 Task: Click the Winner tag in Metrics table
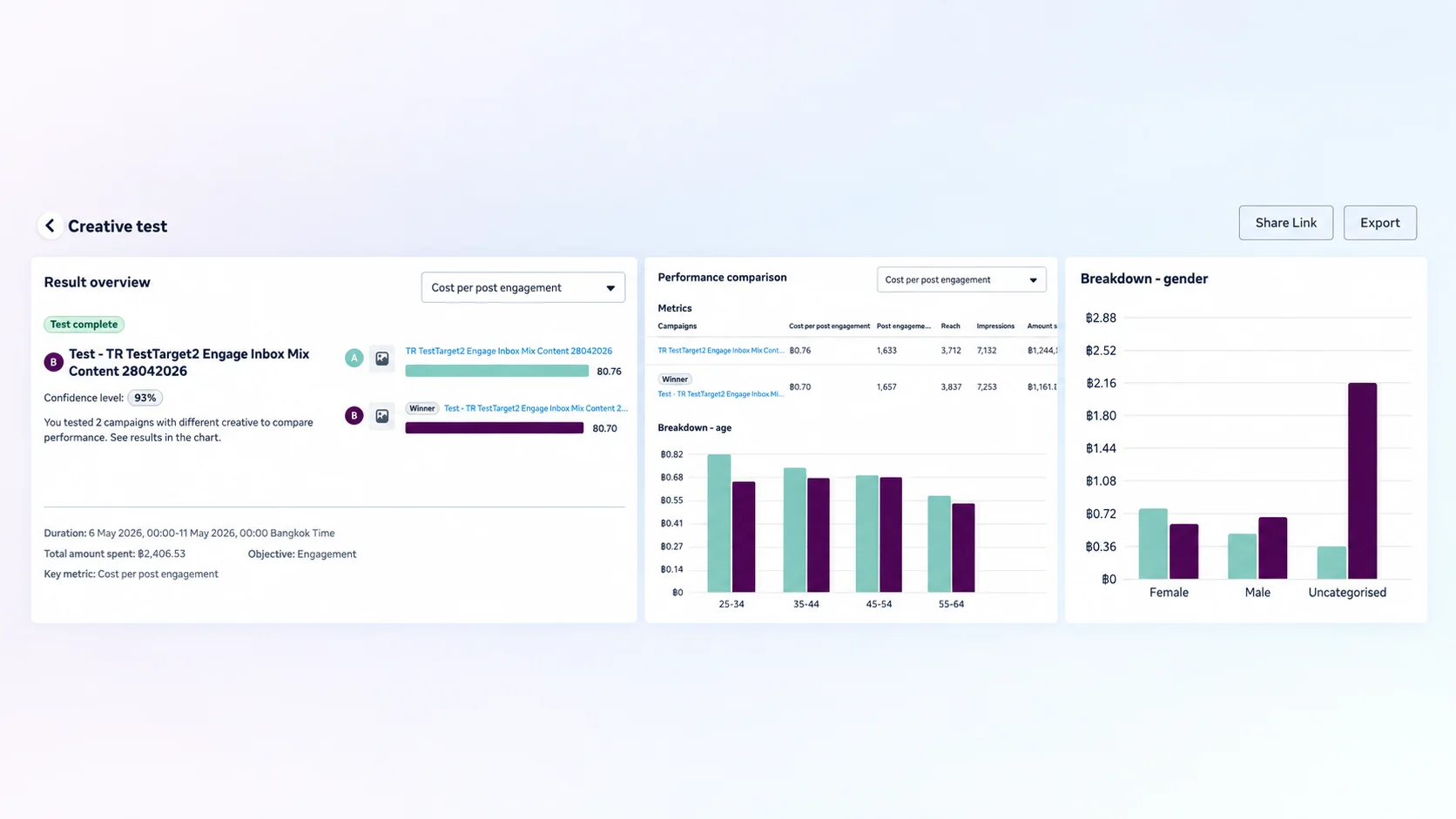click(x=674, y=379)
